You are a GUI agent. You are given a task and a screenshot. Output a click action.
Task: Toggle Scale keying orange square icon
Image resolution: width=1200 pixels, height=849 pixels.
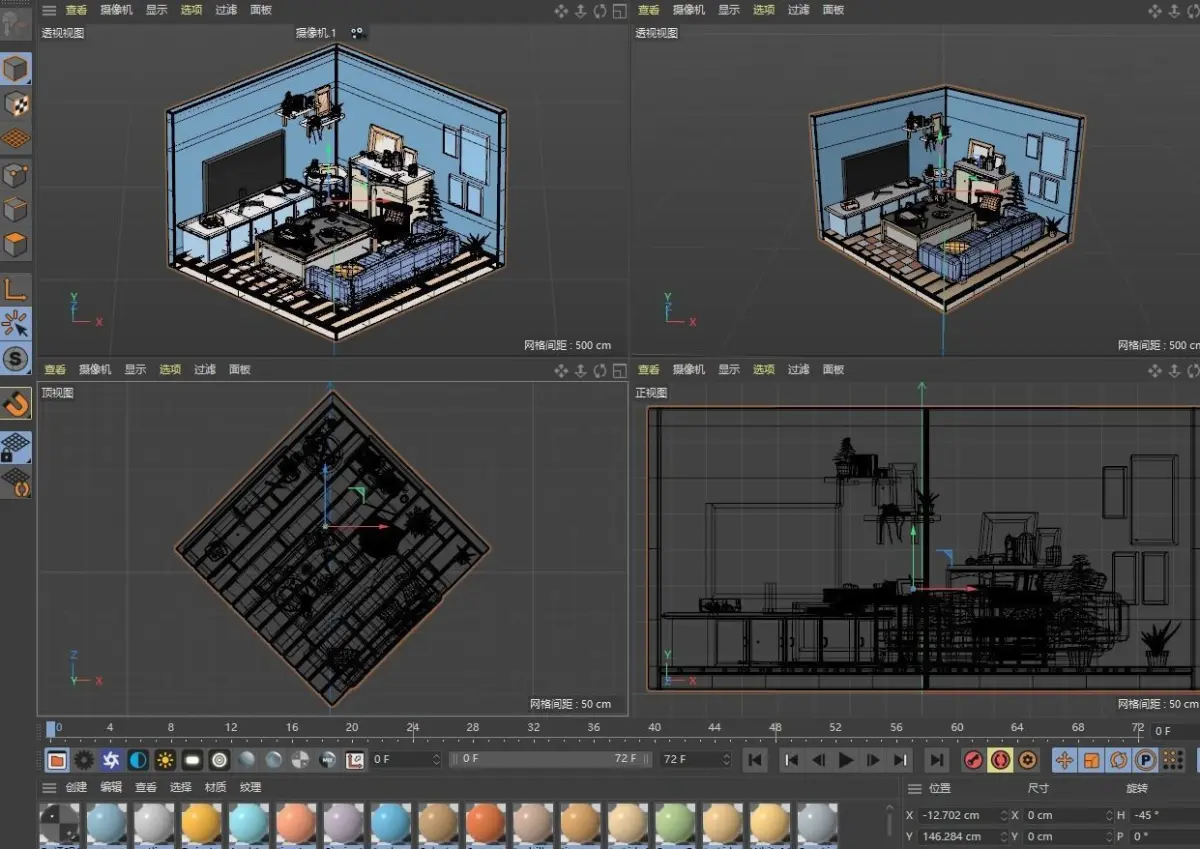[1091, 760]
